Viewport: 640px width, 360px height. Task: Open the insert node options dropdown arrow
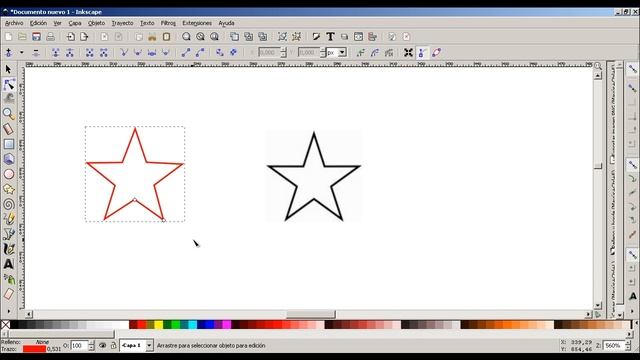coord(22,53)
